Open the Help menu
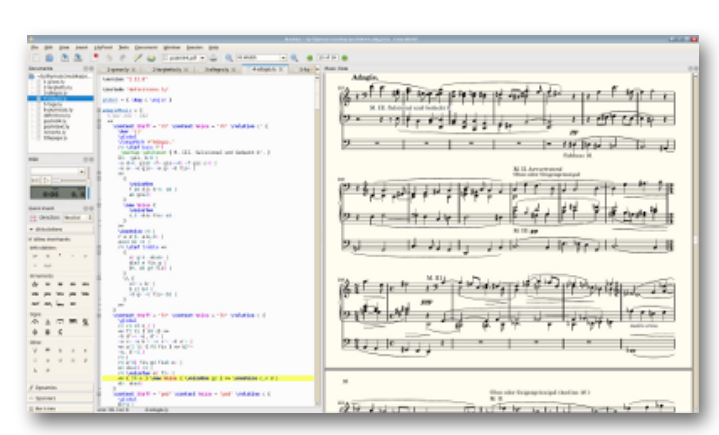 214,47
